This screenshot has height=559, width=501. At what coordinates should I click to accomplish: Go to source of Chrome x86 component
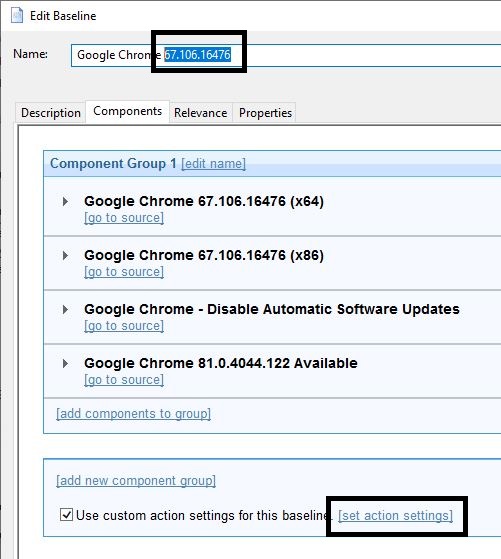(x=124, y=272)
